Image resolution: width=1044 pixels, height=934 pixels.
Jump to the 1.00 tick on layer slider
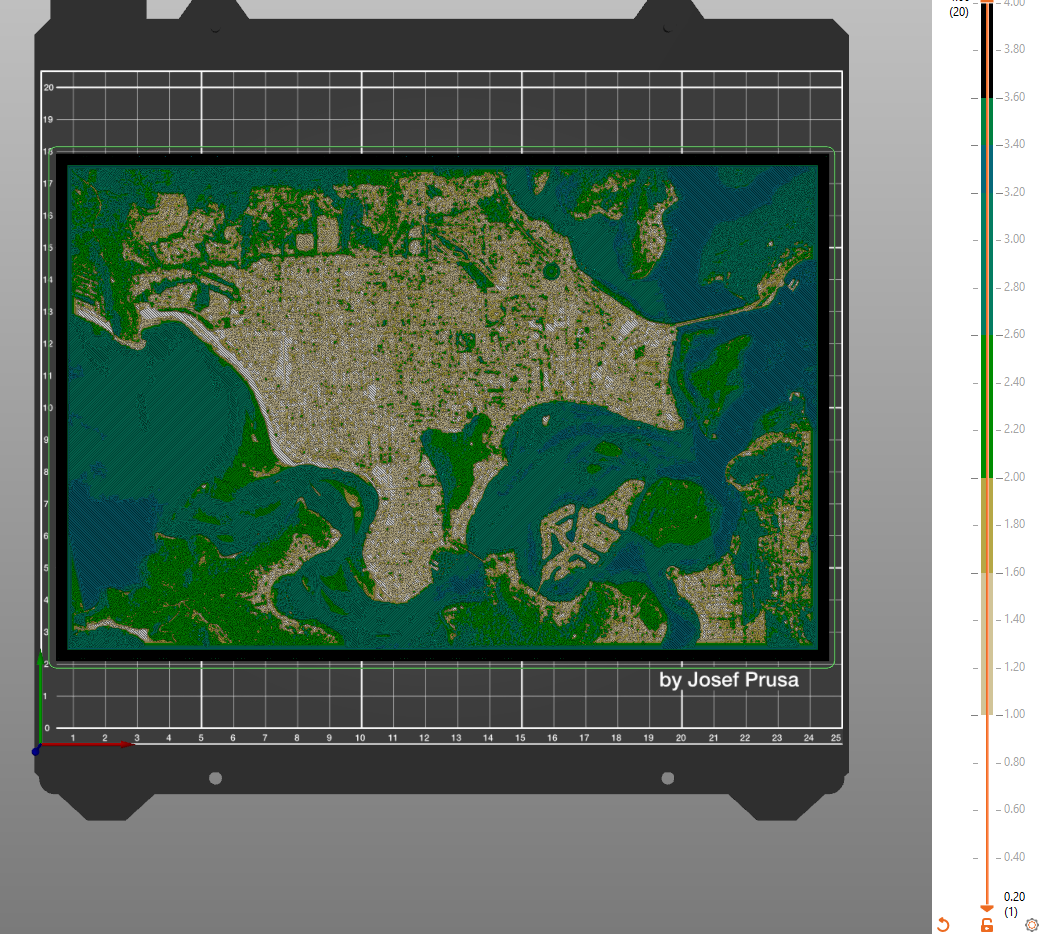coord(987,715)
